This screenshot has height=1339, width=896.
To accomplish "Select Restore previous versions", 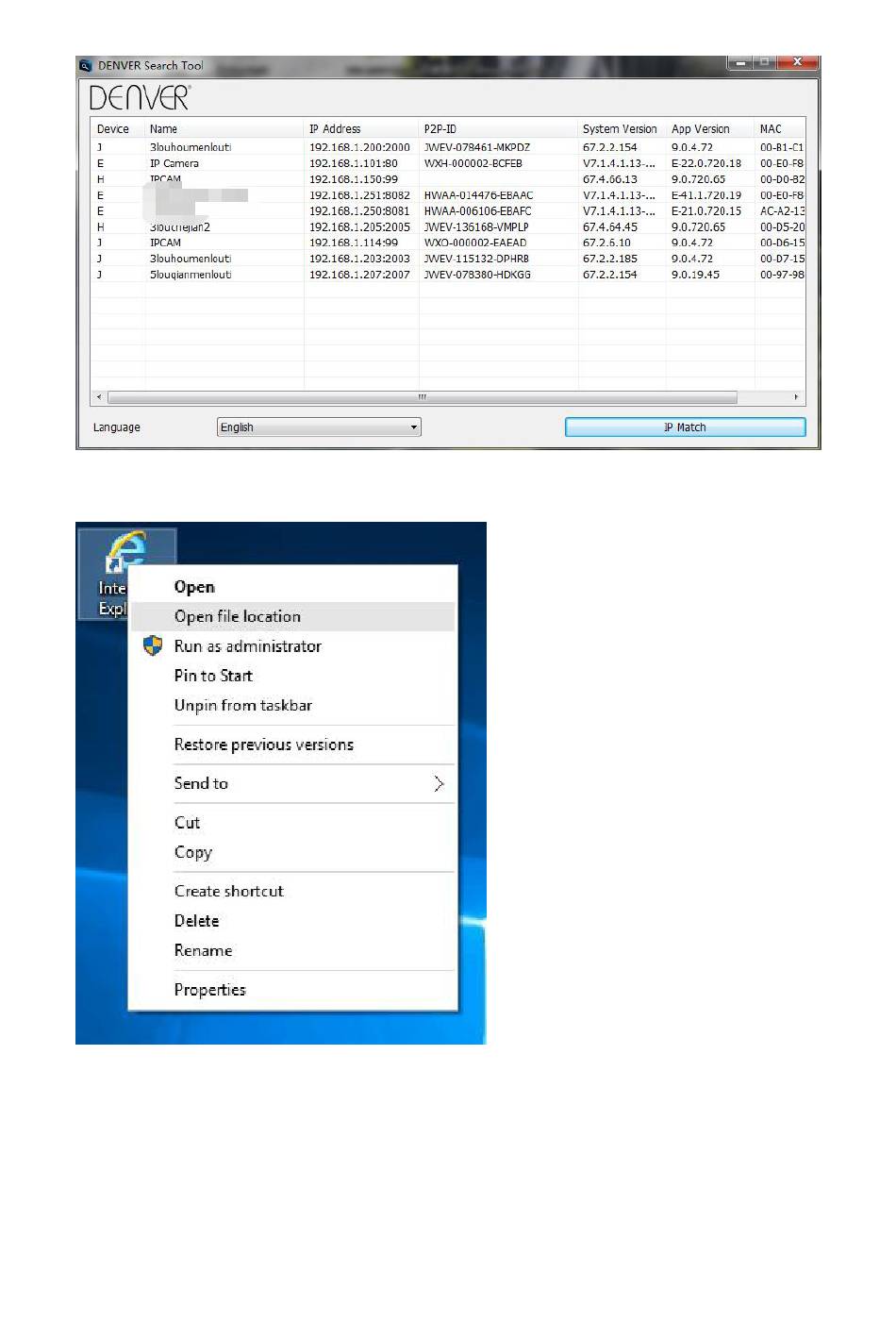I will click(x=264, y=745).
